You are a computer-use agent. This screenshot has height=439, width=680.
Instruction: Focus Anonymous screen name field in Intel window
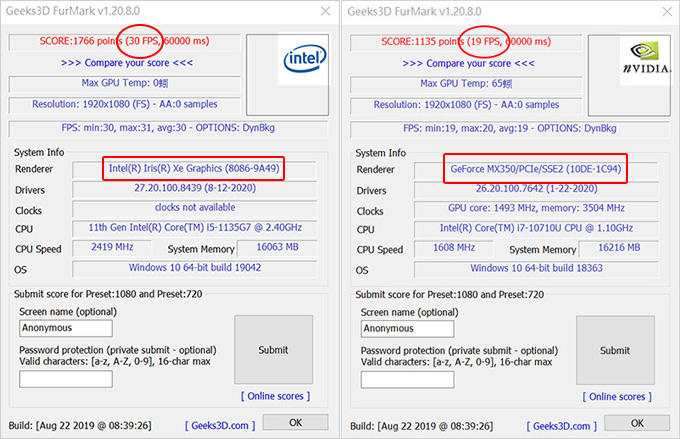pos(66,328)
